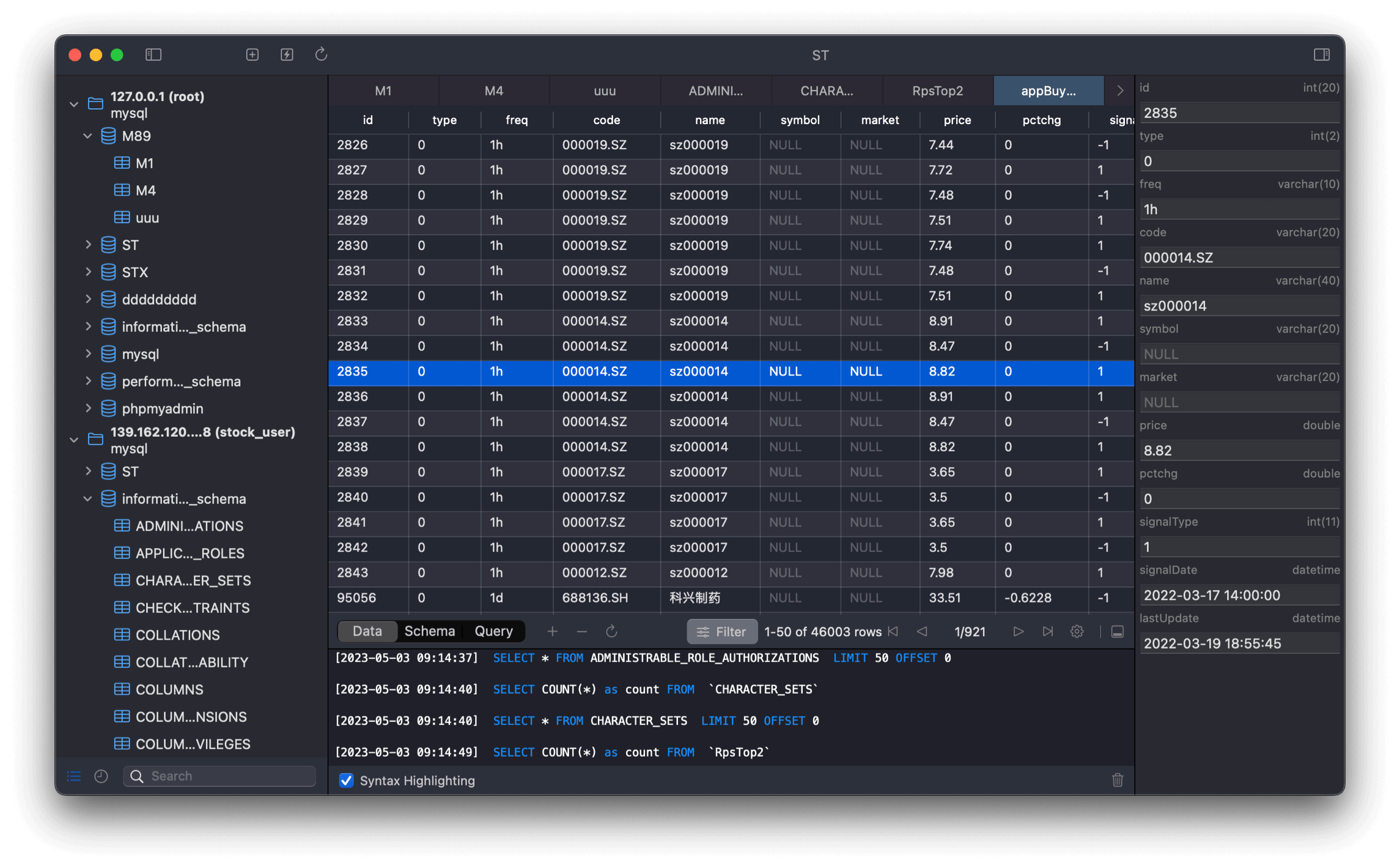Collapse informati..._schema under stock_user connection

click(x=87, y=499)
